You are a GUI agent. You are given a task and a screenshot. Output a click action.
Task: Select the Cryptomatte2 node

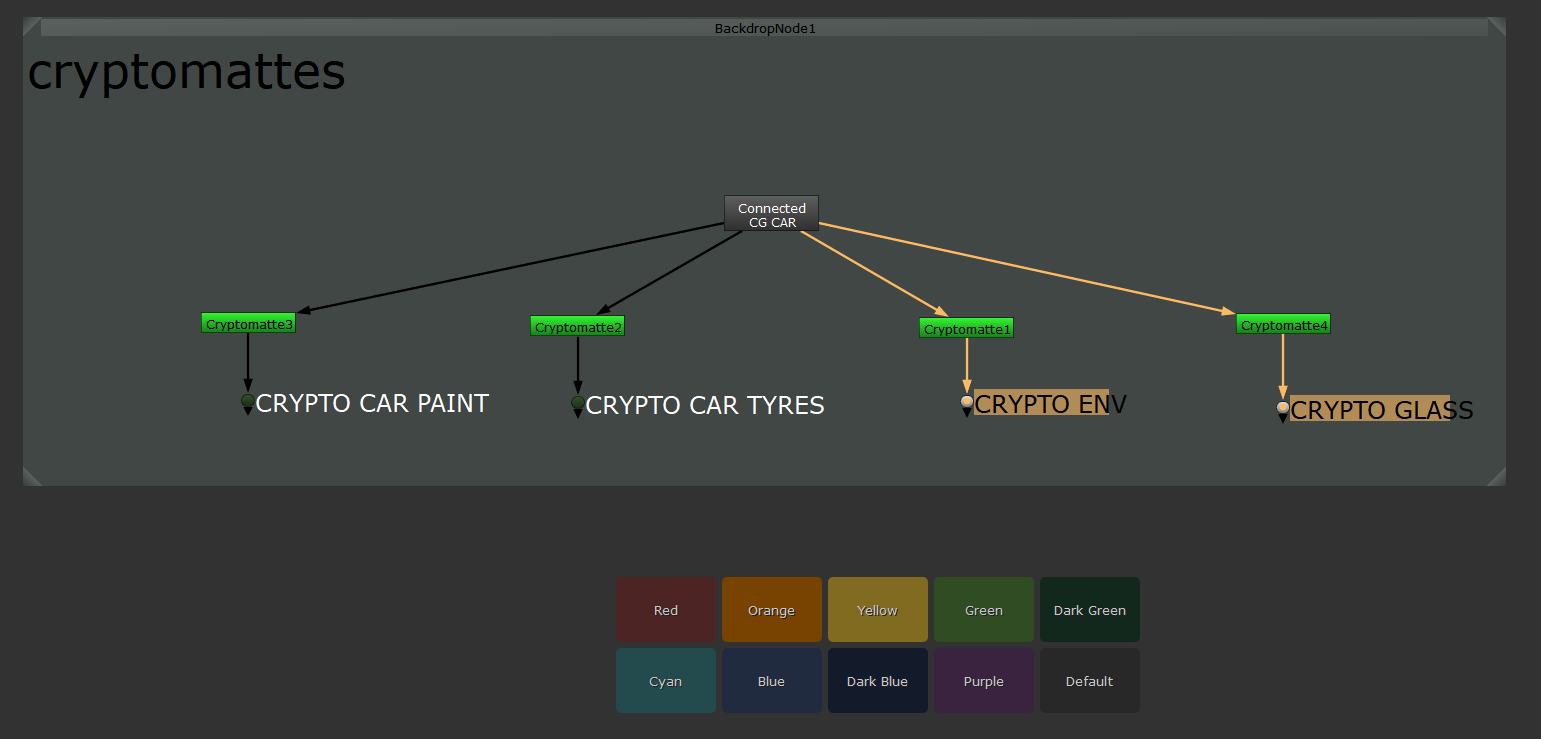coord(577,326)
